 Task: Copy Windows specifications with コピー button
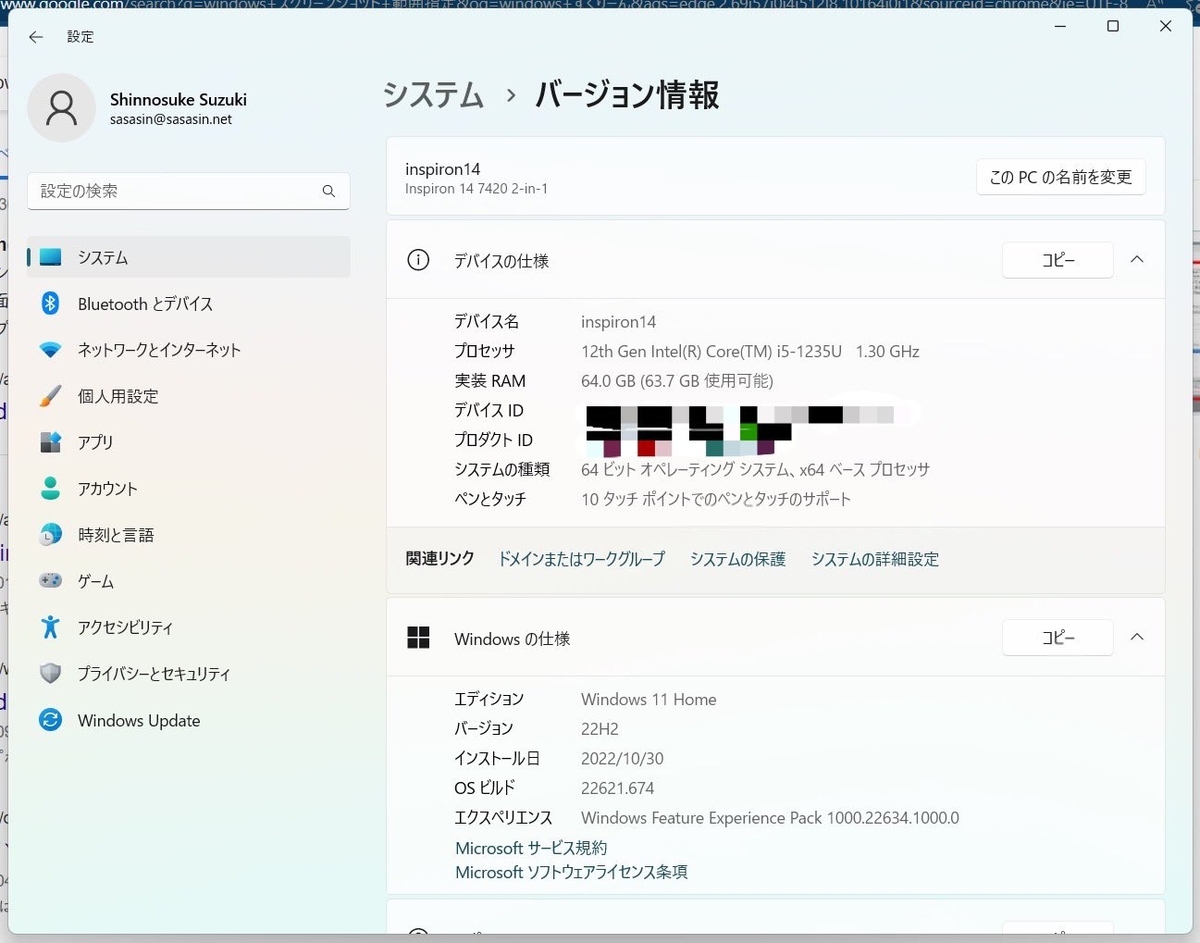(x=1057, y=638)
